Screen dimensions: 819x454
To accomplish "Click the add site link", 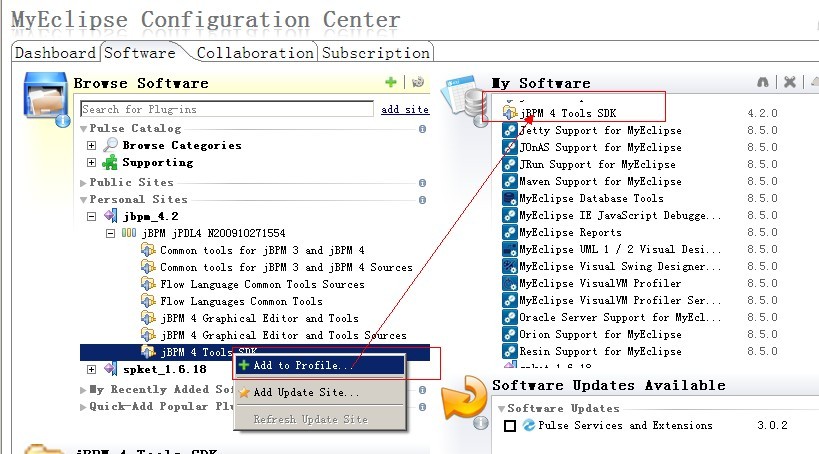I will click(x=405, y=109).
